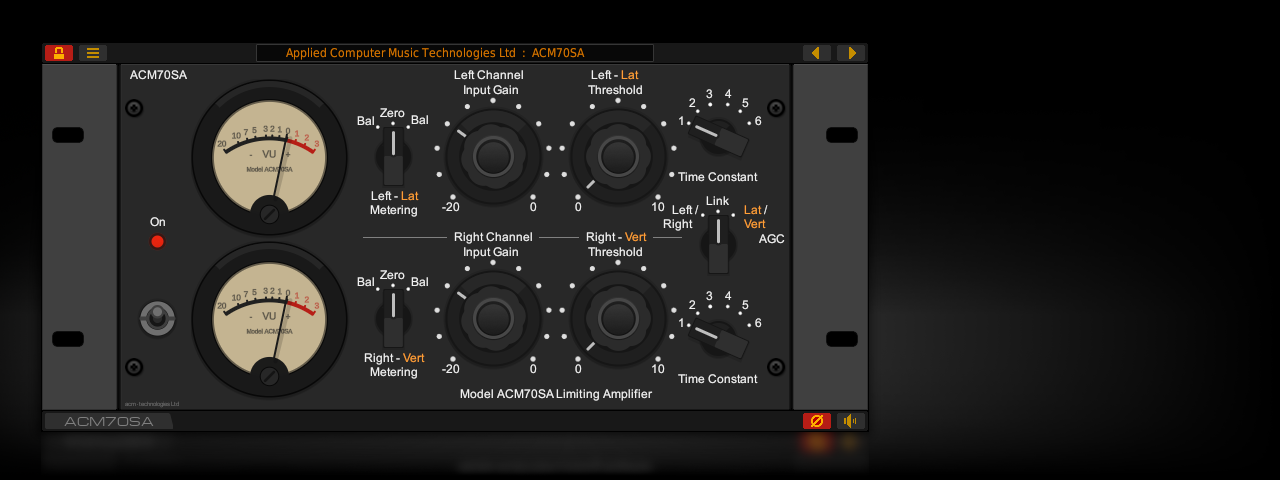The height and width of the screenshot is (480, 1280).
Task: Click the upper VU meter
Action: pyautogui.click(x=269, y=157)
